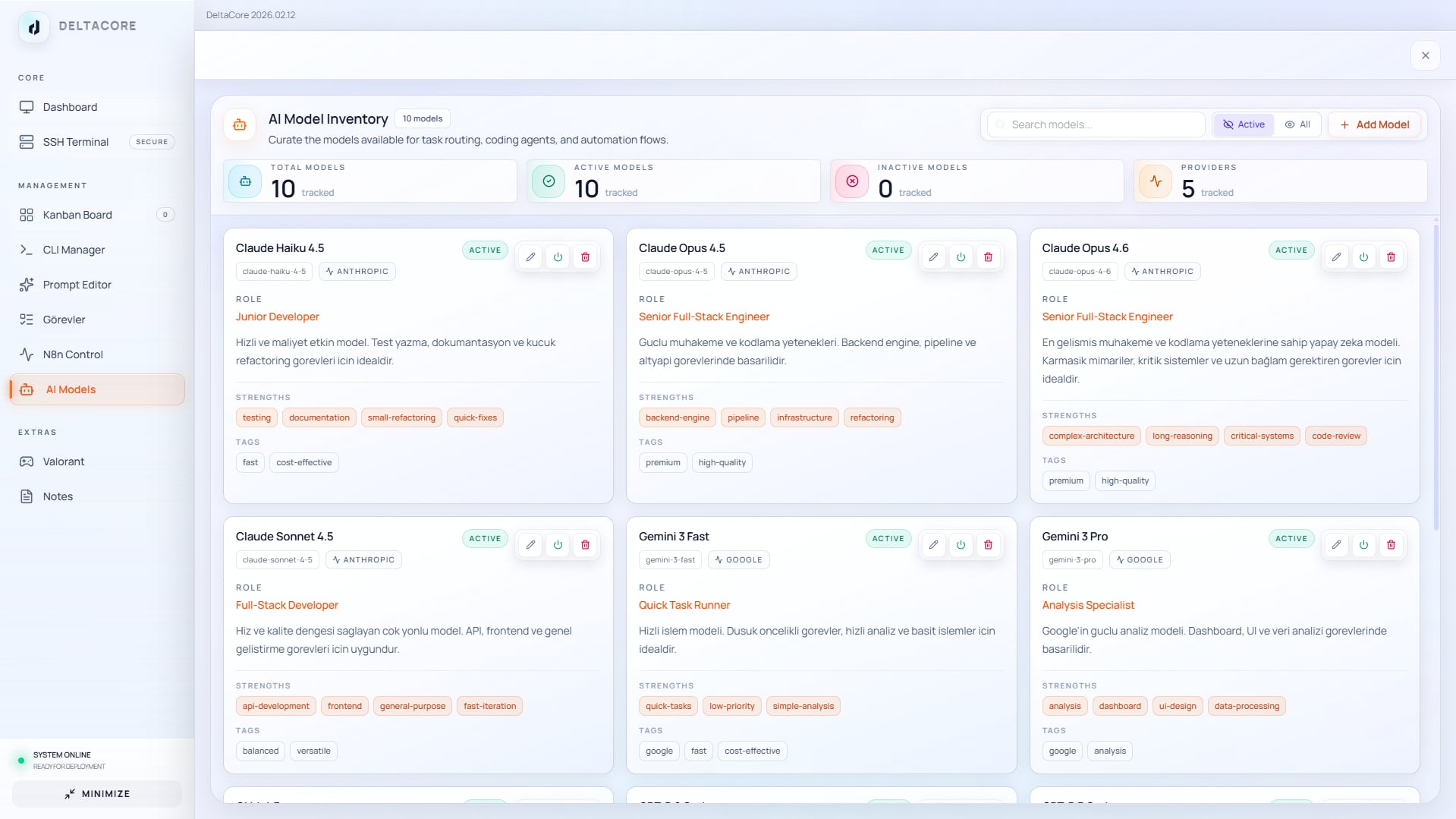Viewport: 1456px width, 819px height.
Task: Focus the Search models field
Action: [x=1096, y=124]
